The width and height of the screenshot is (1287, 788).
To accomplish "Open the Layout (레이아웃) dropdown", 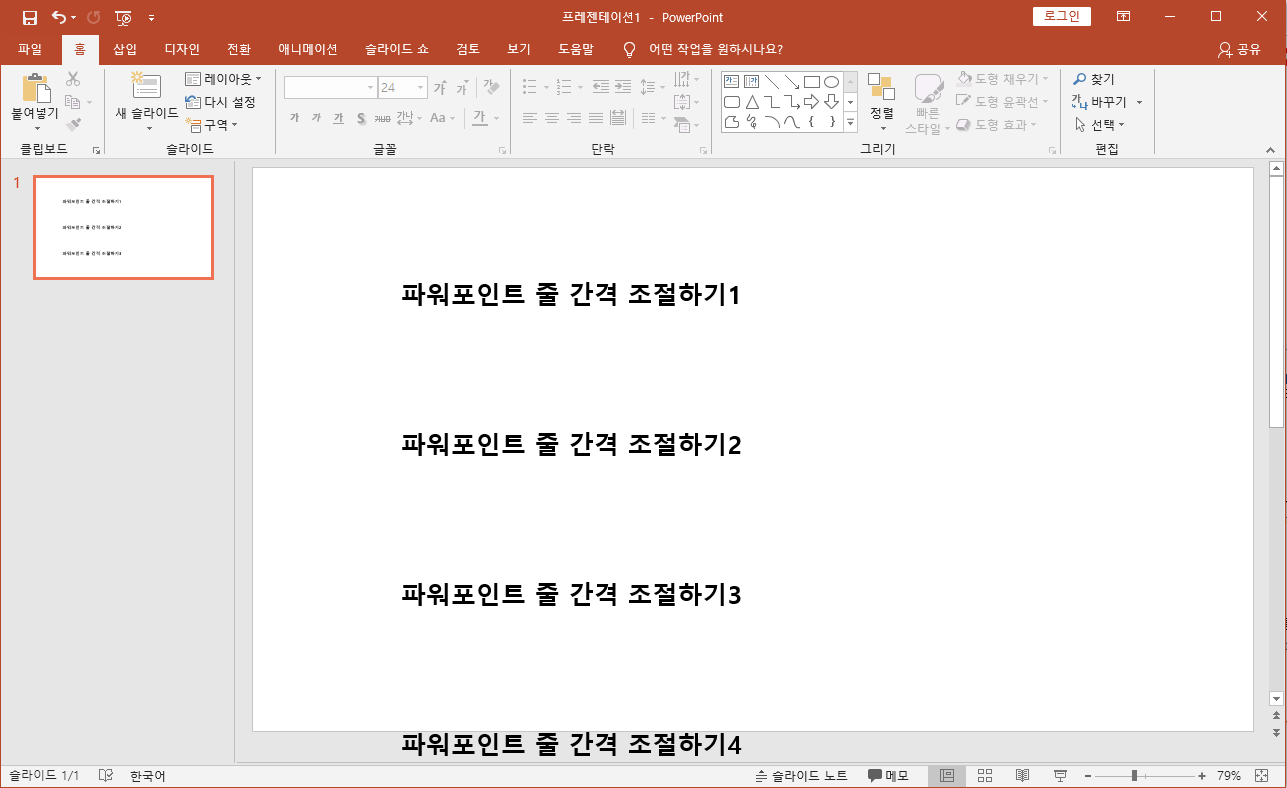I will 224,78.
